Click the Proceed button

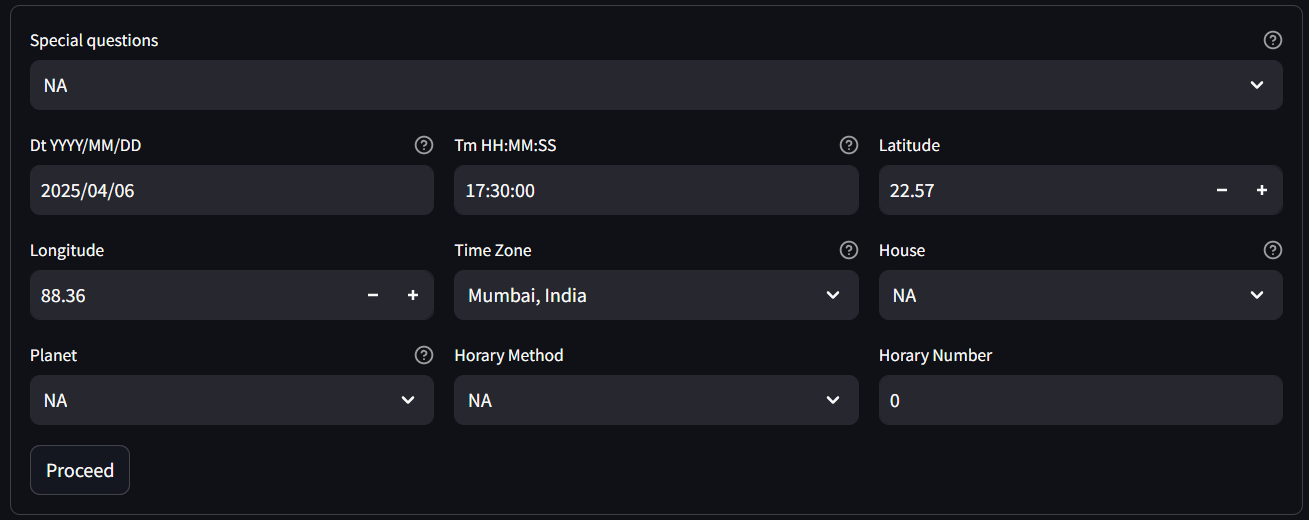(x=80, y=470)
